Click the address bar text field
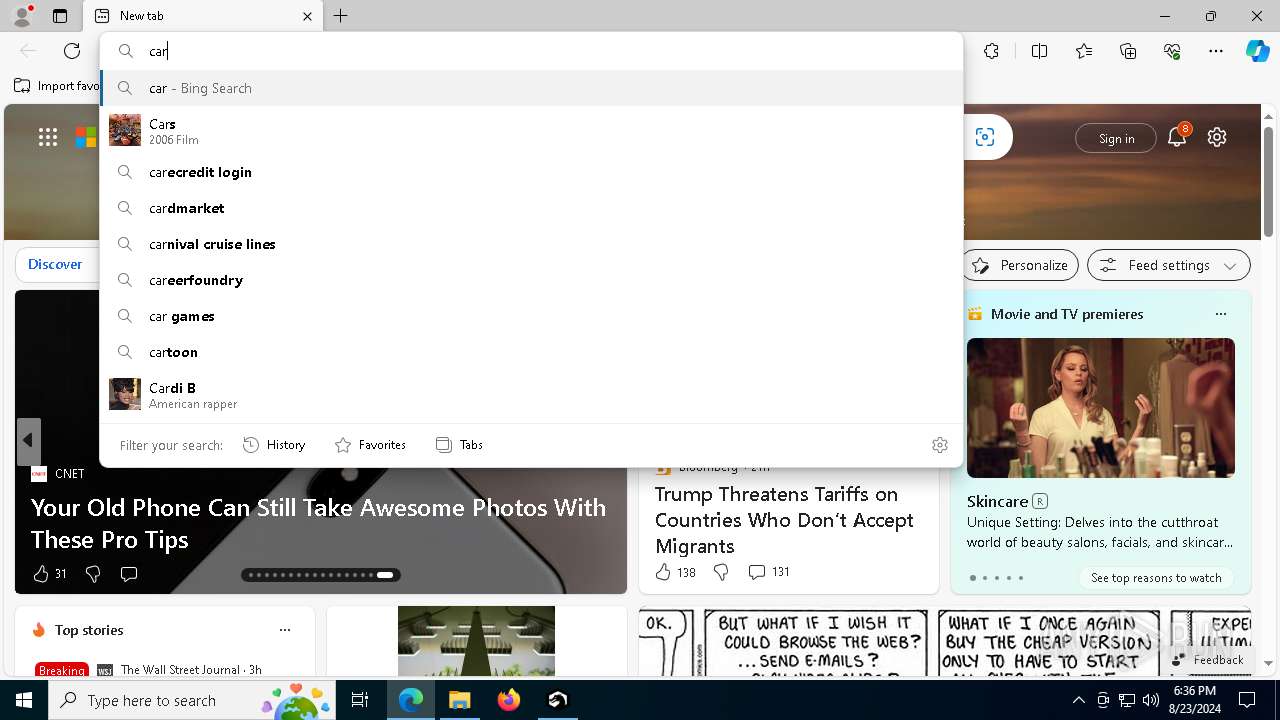This screenshot has height=720, width=1280. click(531, 51)
